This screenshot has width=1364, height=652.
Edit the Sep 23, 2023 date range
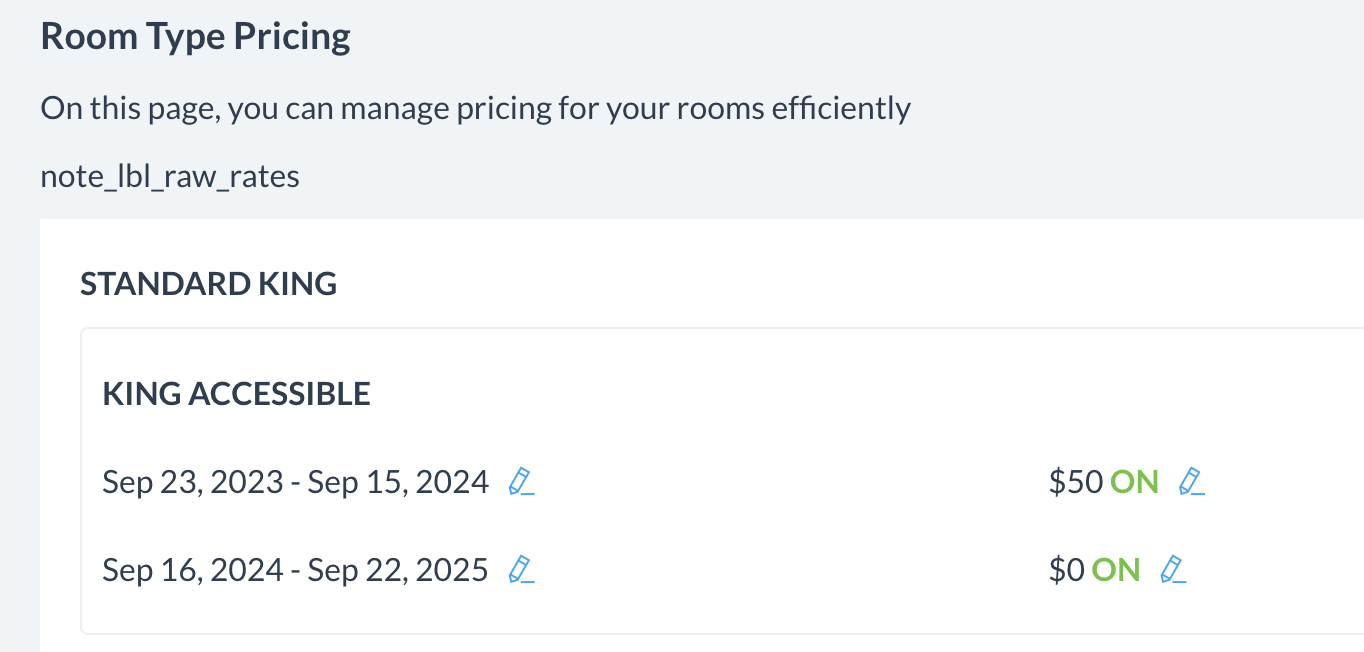pyautogui.click(x=521, y=482)
